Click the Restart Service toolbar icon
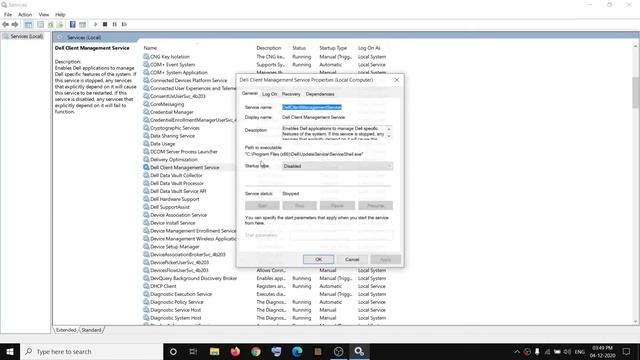This screenshot has width=640, height=360. pos(124,24)
